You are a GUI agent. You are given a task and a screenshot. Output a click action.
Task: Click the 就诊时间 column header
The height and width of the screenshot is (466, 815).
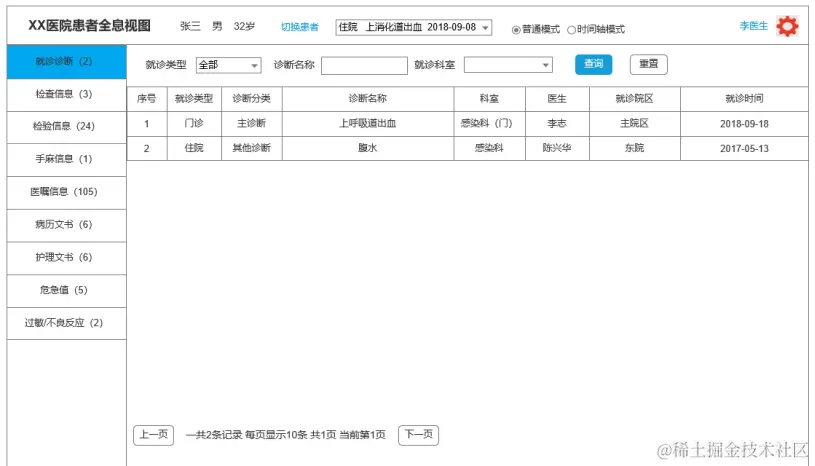pyautogui.click(x=744, y=99)
